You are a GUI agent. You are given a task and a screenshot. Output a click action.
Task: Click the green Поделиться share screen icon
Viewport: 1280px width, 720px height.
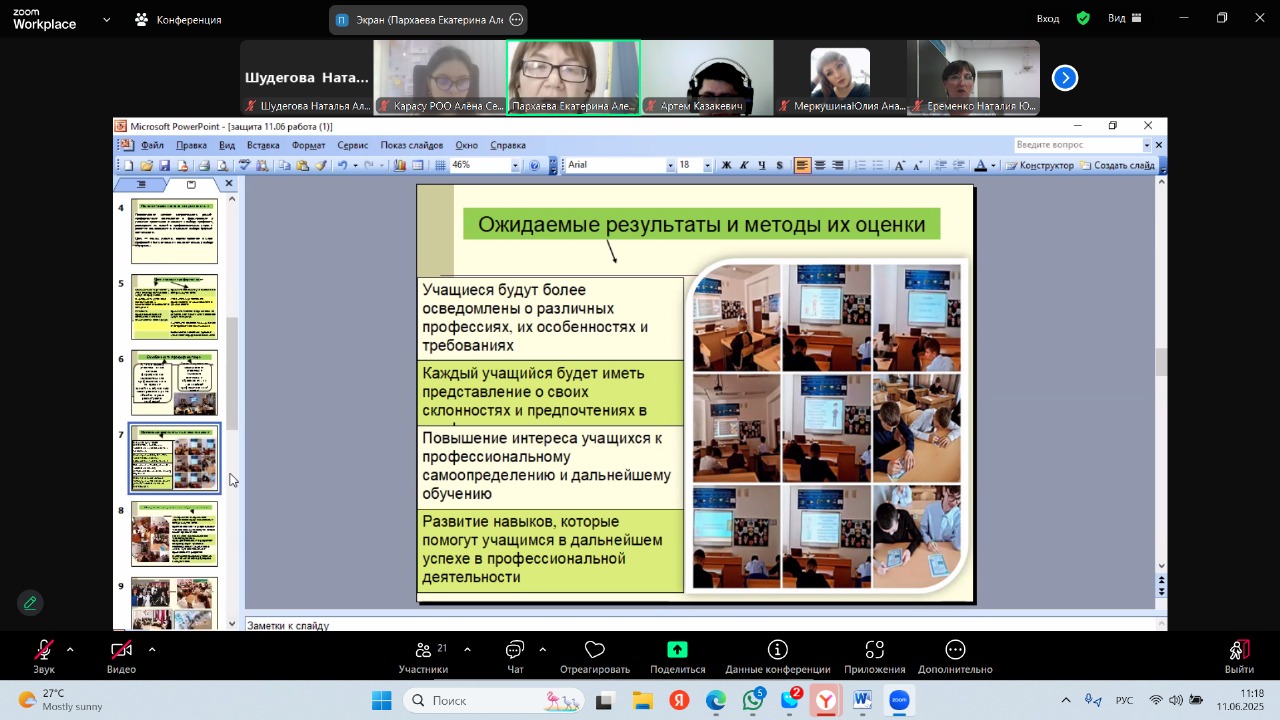[x=677, y=655]
